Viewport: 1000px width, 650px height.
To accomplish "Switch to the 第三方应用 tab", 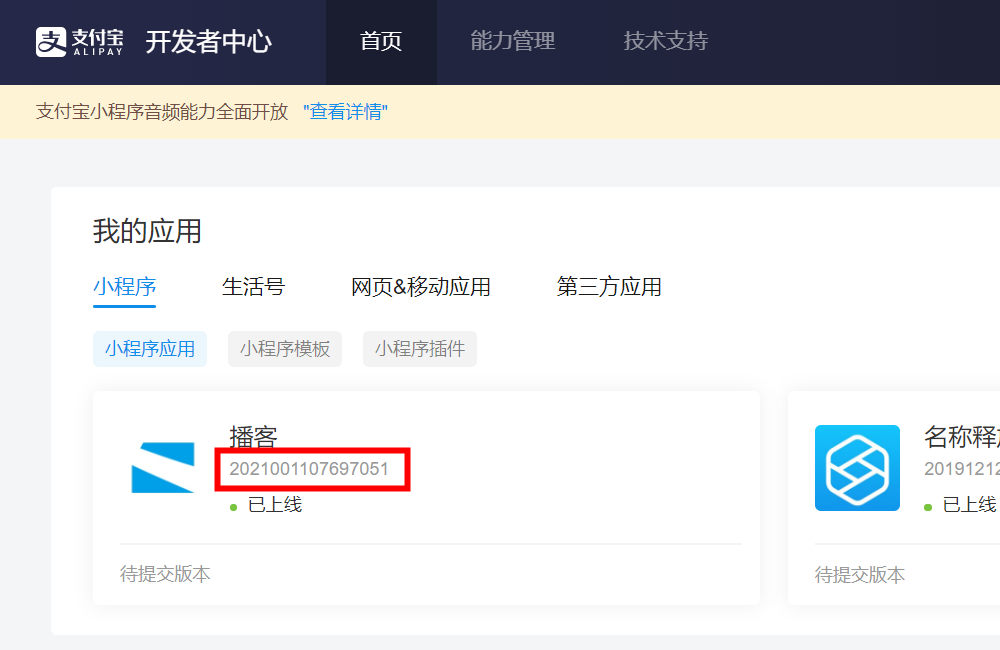I will coord(609,286).
